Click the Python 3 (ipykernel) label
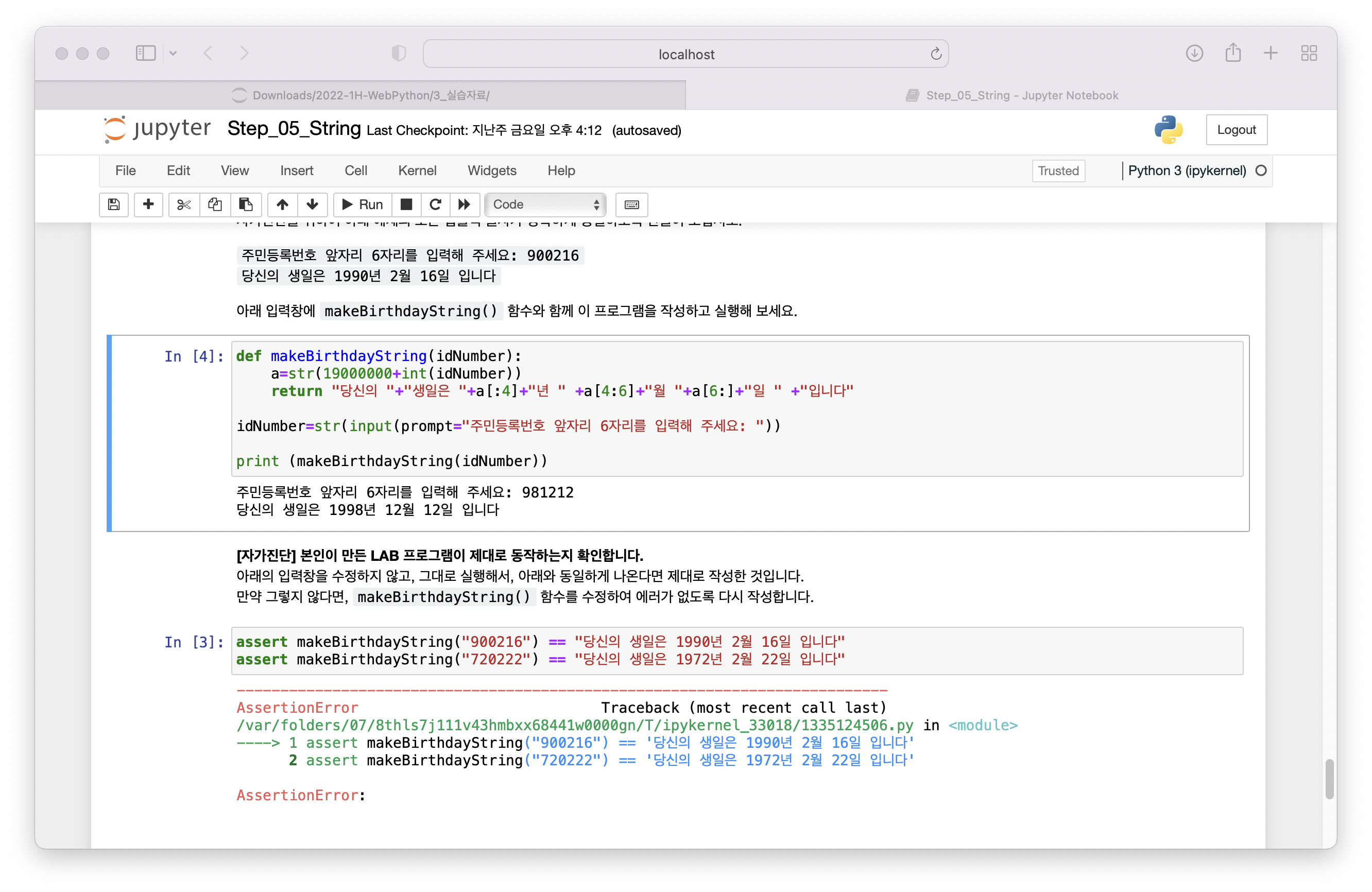Image resolution: width=1372 pixels, height=892 pixels. 1187,170
